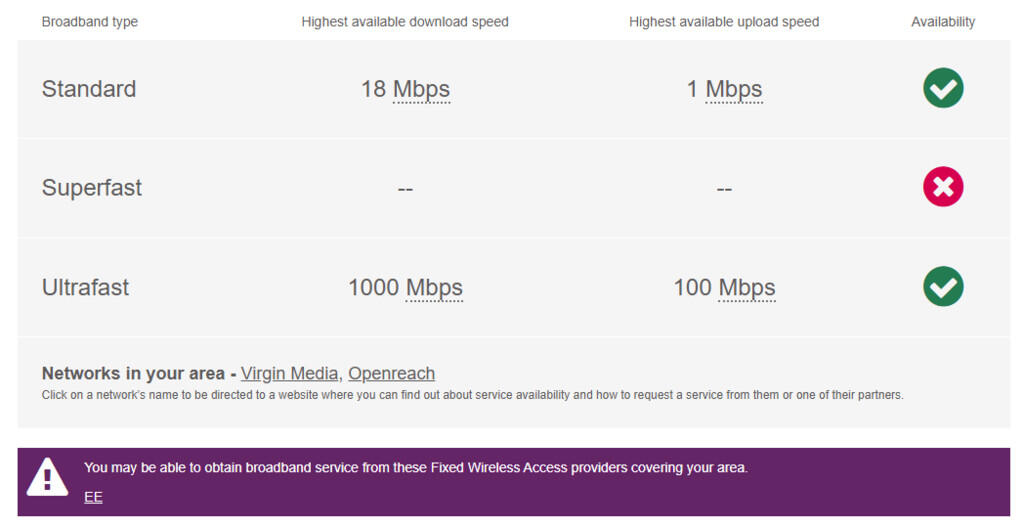Image resolution: width=1024 pixels, height=529 pixels.
Task: Click the red cross icon for Superfast
Action: coord(943,187)
